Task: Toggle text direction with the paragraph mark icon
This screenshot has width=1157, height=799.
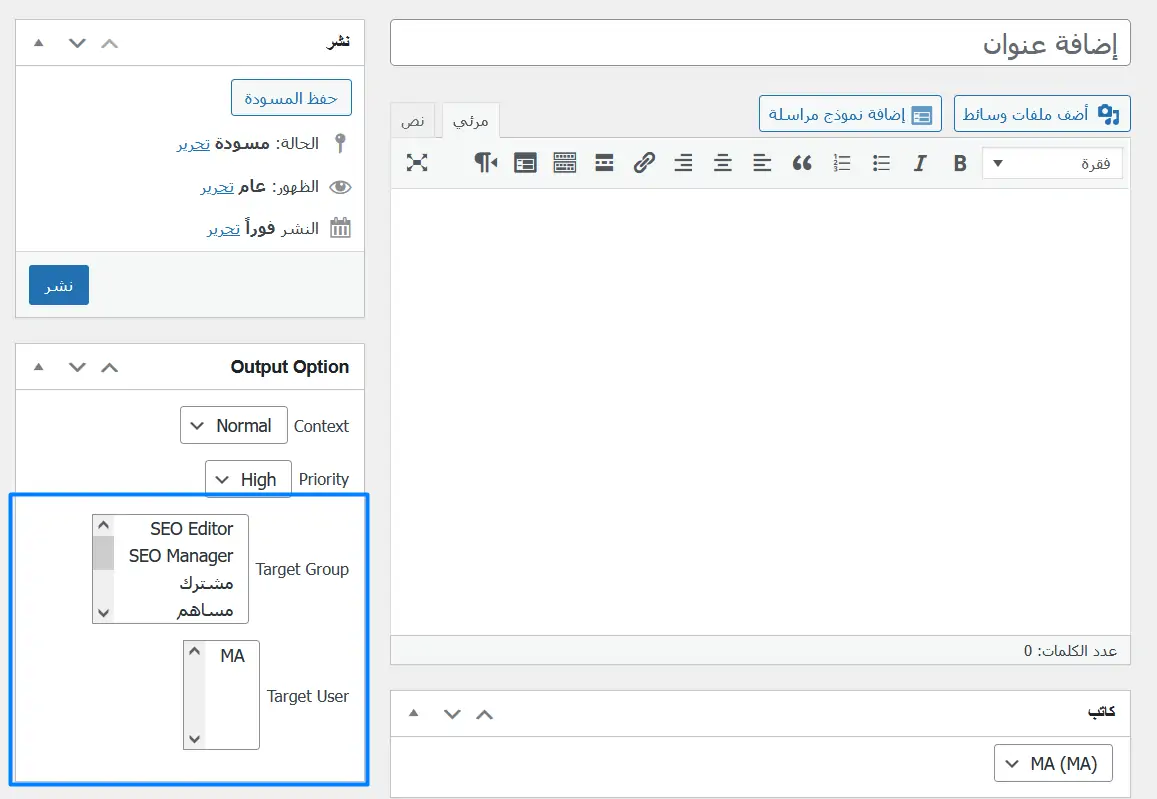Action: pyautogui.click(x=486, y=163)
